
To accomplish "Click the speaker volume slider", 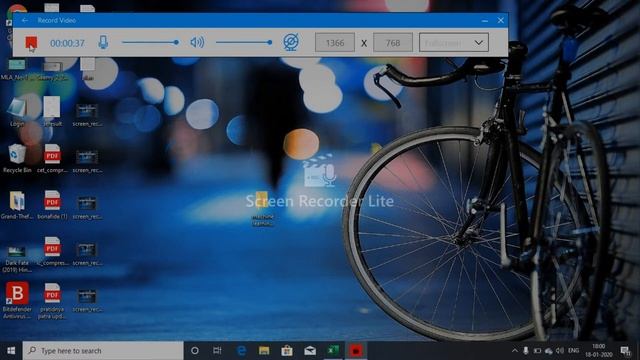I will click(x=244, y=42).
